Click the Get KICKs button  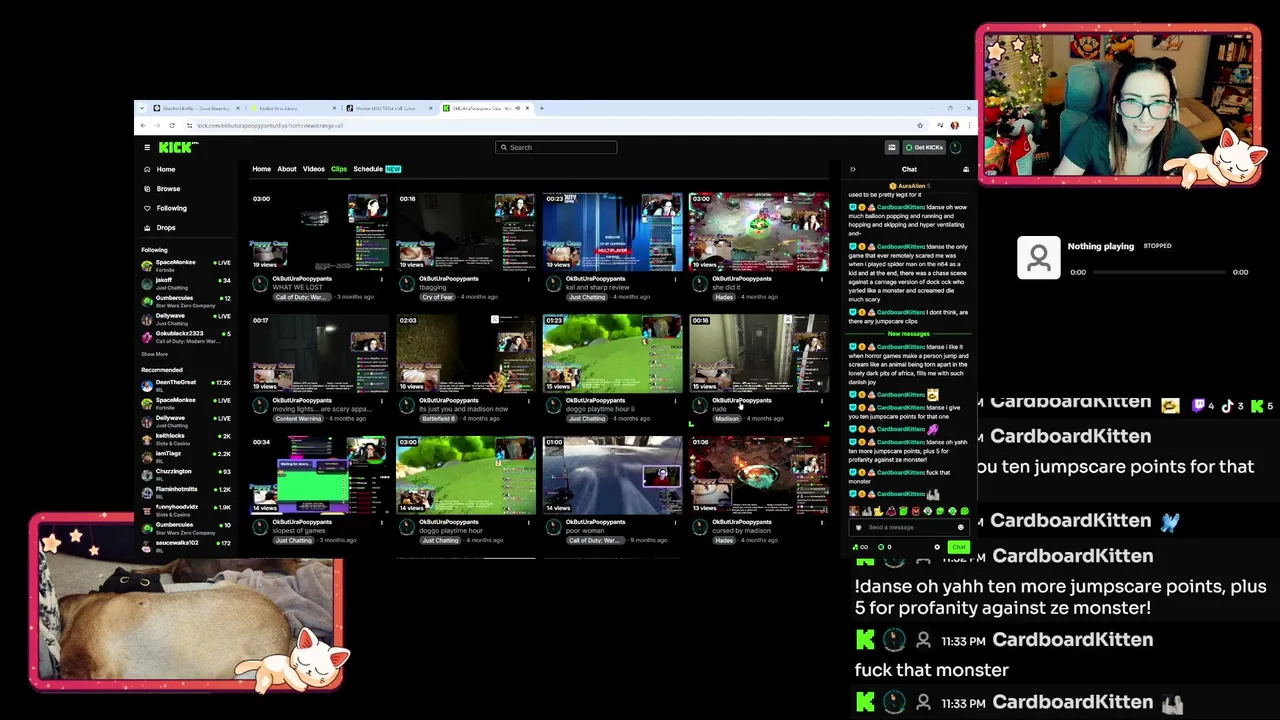tap(924, 147)
